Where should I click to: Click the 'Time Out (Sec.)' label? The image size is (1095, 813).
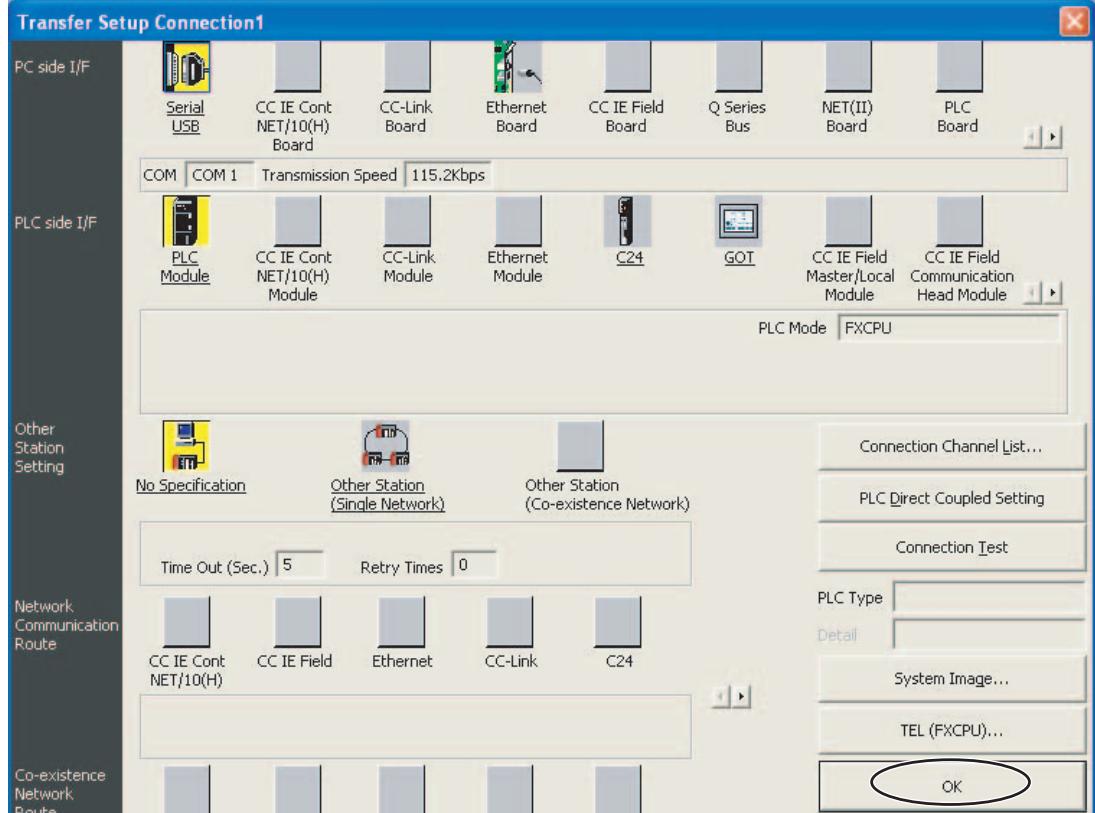214,567
